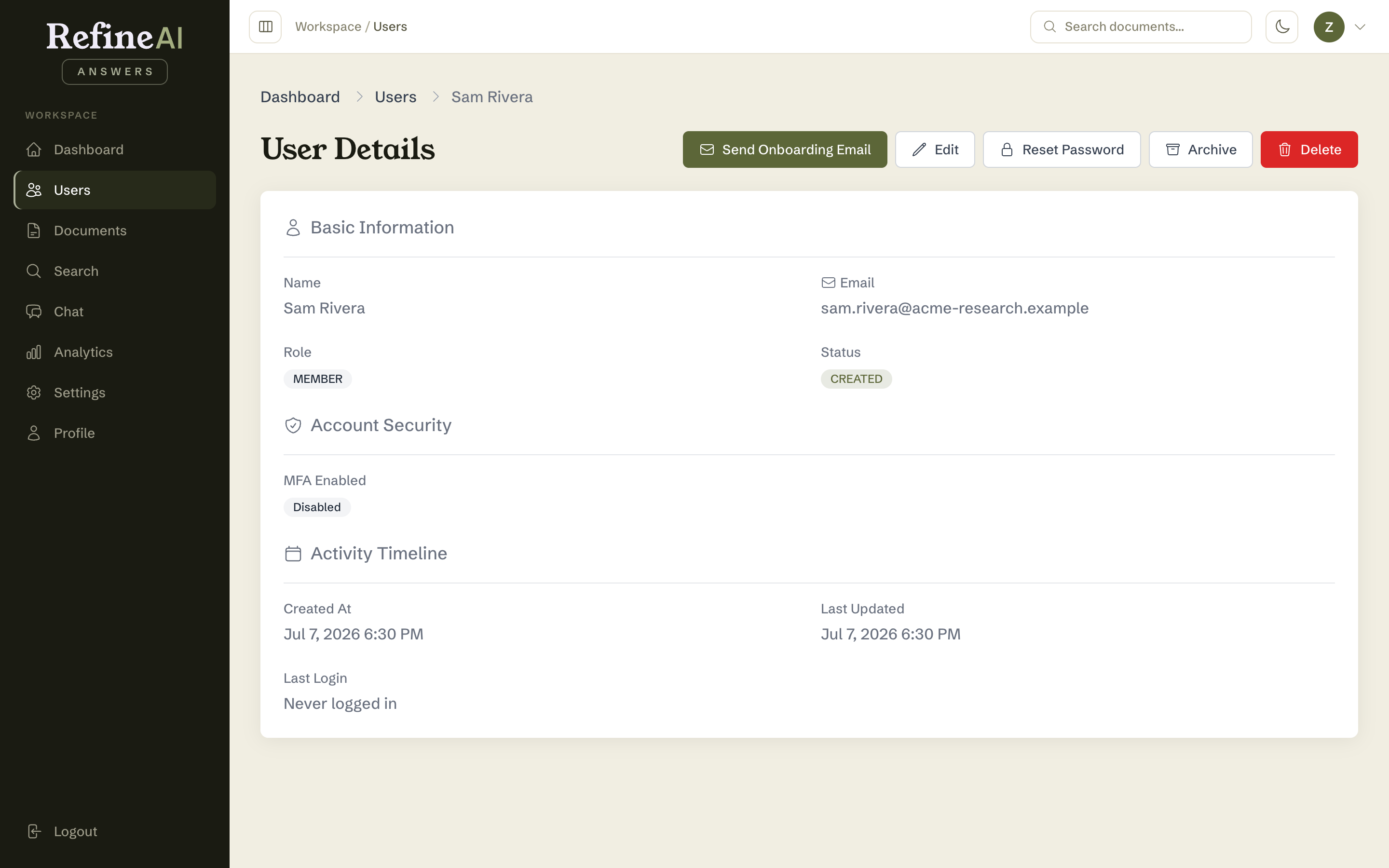Click the Profile person icon in sidebar
Viewport: 1389px width, 868px height.
[34, 433]
